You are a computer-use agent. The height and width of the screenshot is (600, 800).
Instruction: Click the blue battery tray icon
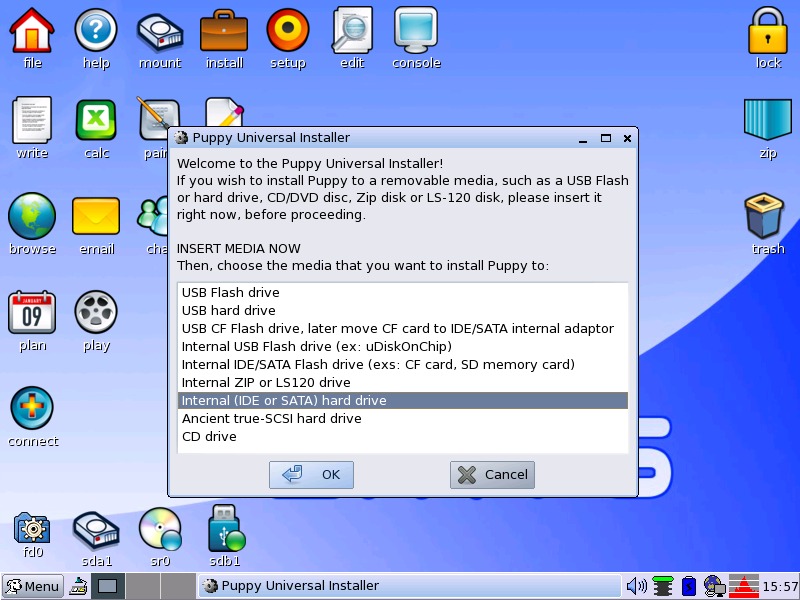[x=688, y=586]
